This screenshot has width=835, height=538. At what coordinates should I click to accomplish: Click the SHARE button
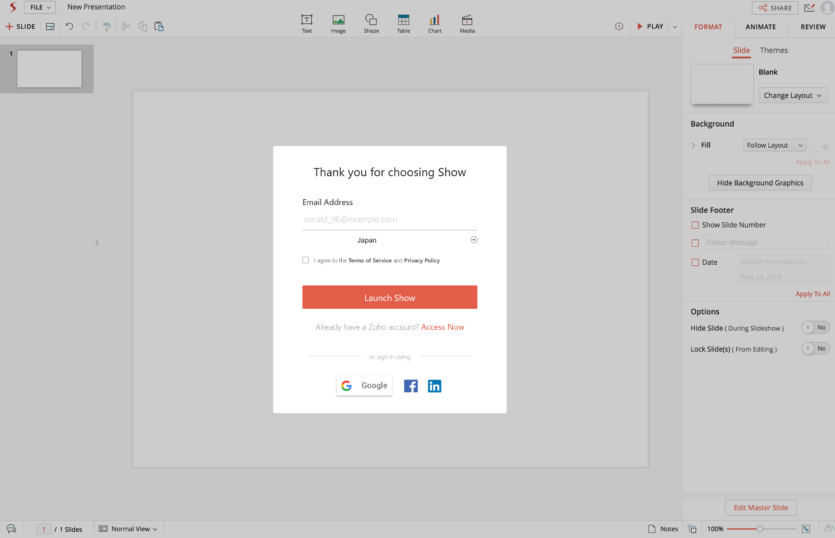775,7
